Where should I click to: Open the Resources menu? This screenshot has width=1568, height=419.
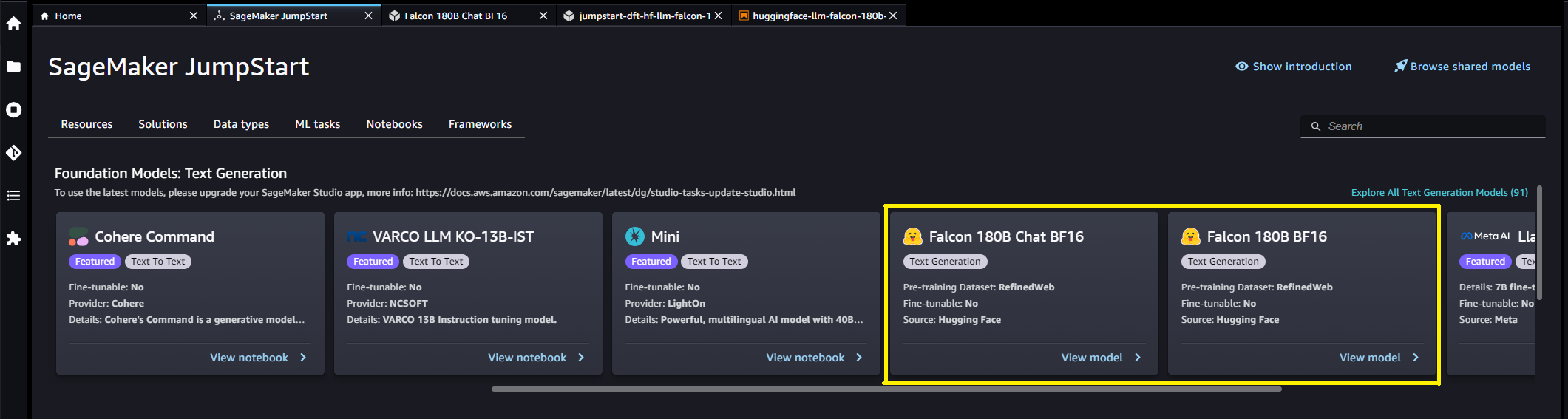pos(86,124)
